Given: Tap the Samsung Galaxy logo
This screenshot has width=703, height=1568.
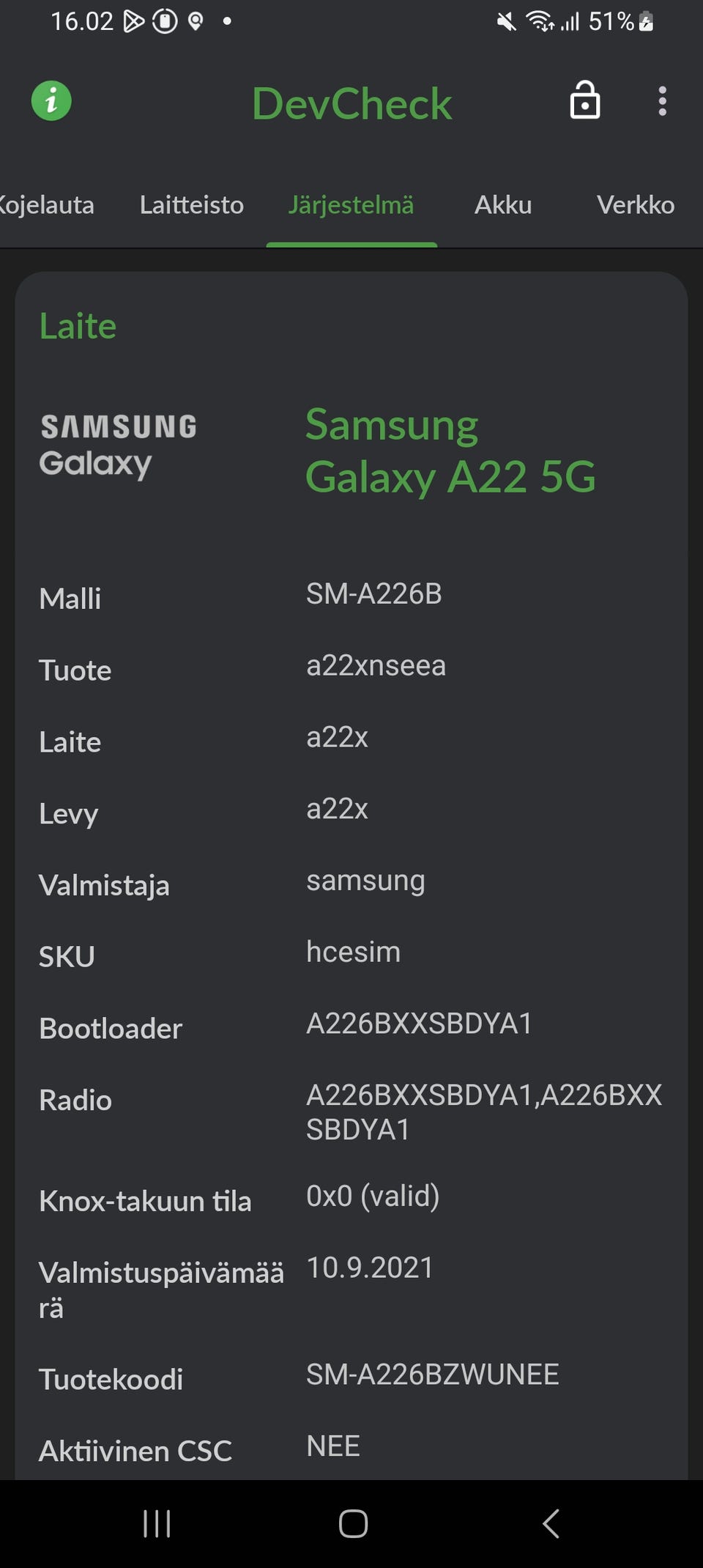Looking at the screenshot, I should (x=119, y=445).
